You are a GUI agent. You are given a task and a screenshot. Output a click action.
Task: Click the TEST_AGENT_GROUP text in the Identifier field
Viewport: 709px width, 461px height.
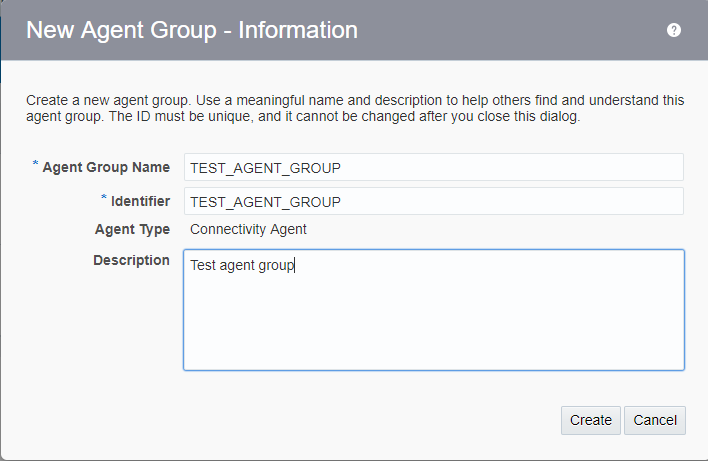pyautogui.click(x=265, y=201)
